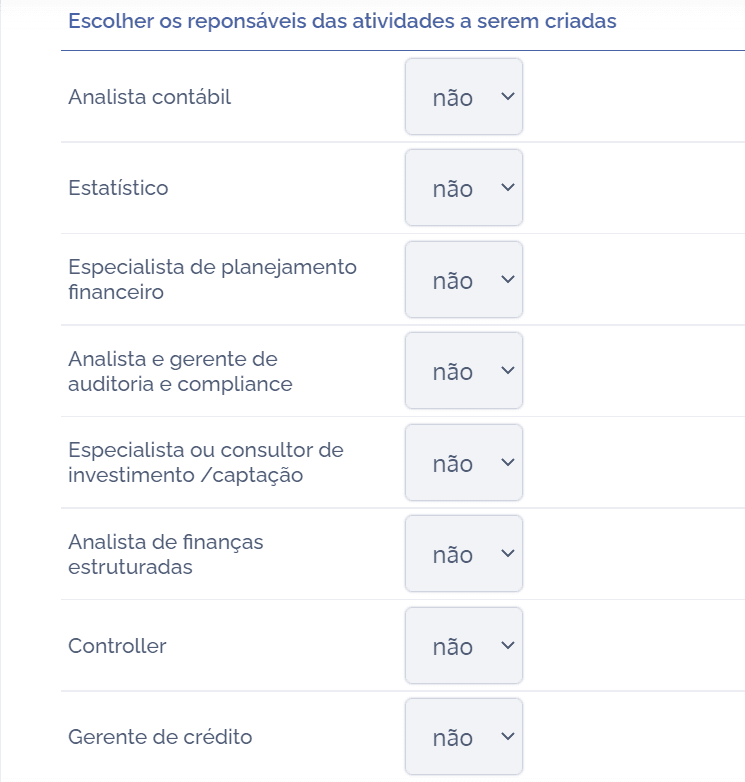Screen dimensions: 745x782
Task: Click the Escolher os reponsáveis section heading
Action: tap(342, 21)
